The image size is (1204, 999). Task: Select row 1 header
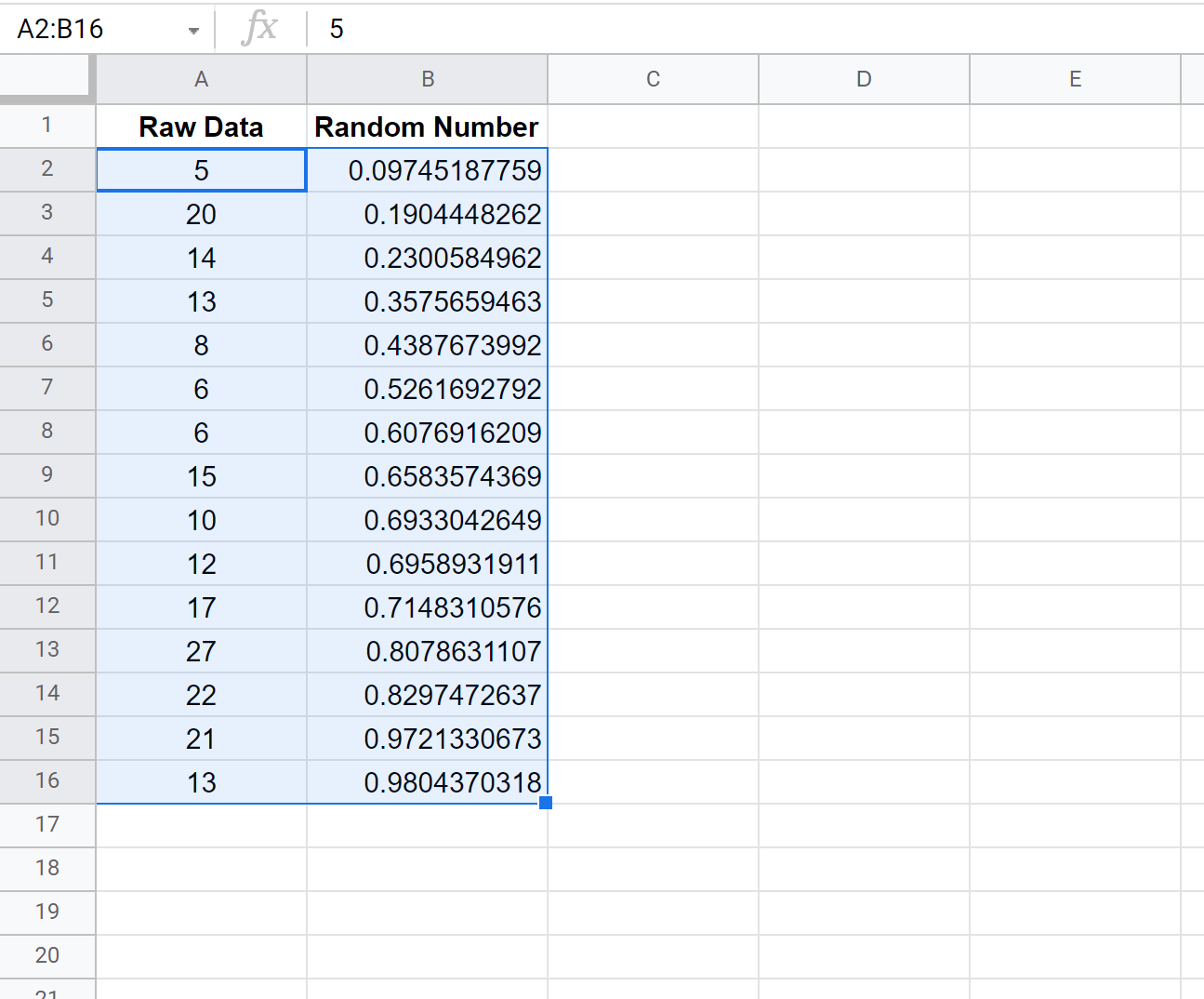(x=47, y=126)
